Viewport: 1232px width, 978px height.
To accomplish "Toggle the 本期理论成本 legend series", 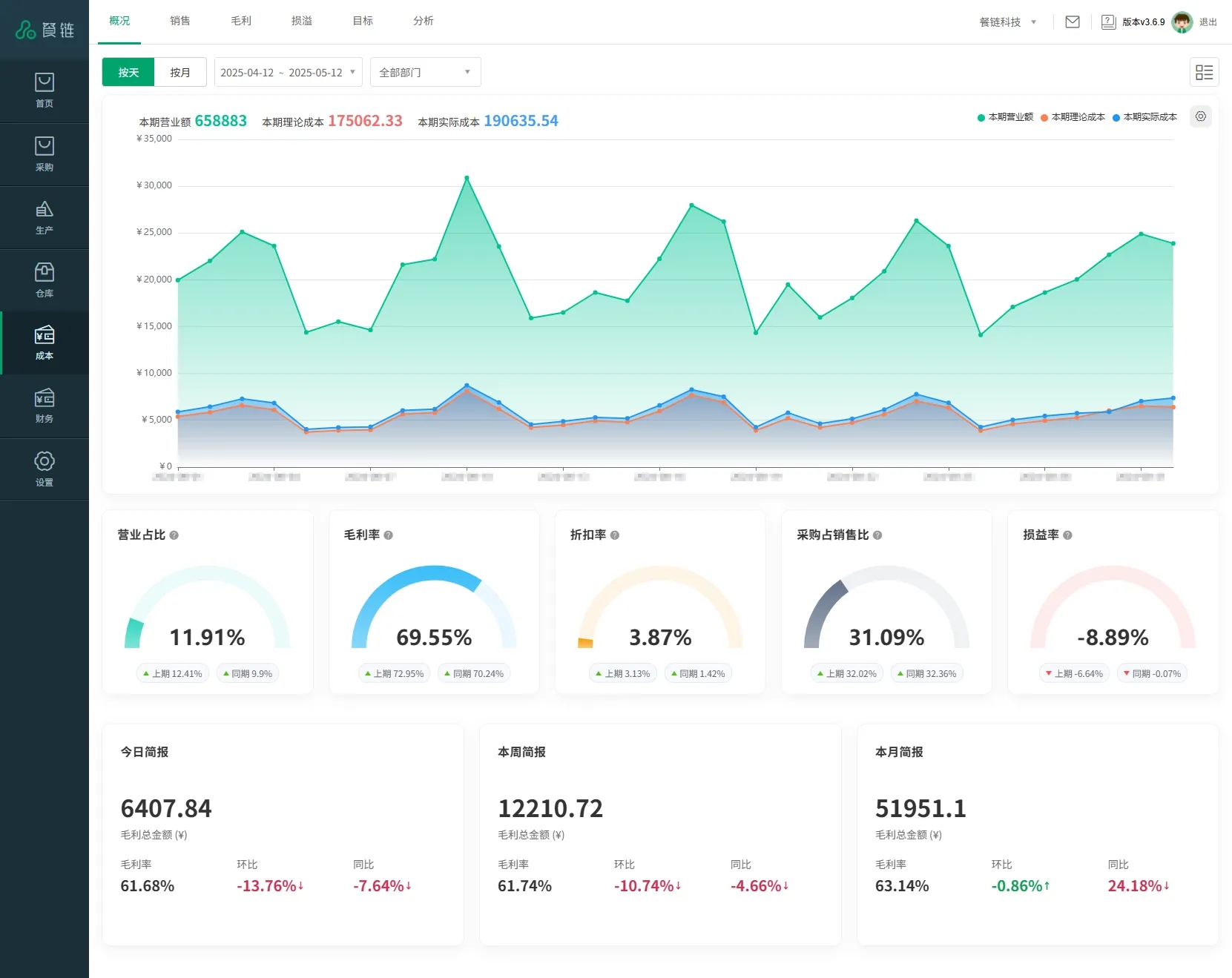I will point(1073,117).
